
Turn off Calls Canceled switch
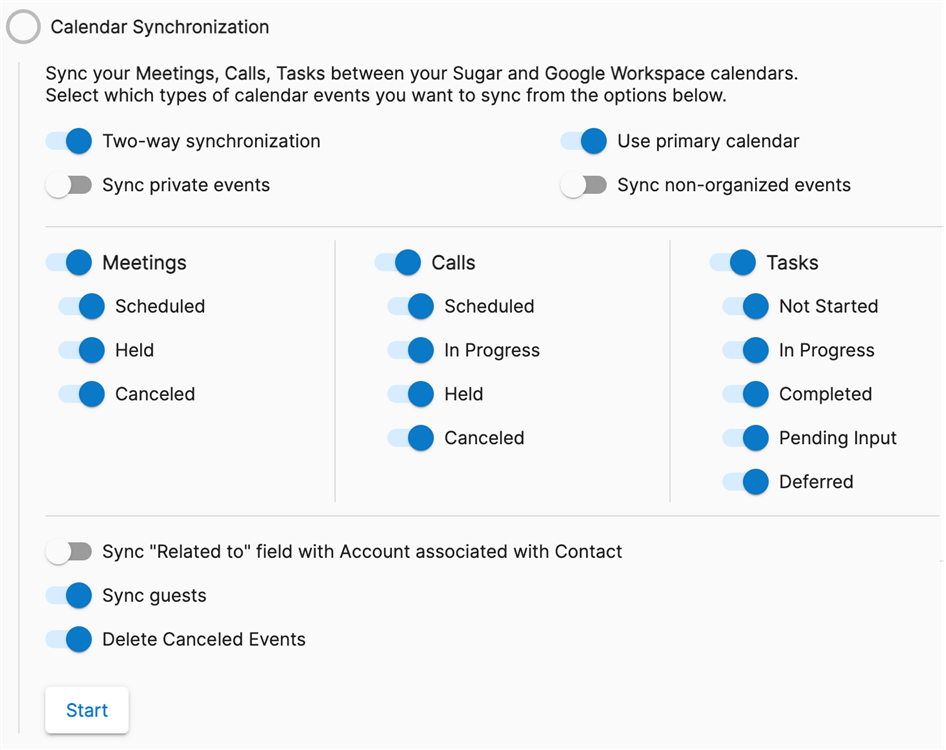click(411, 438)
